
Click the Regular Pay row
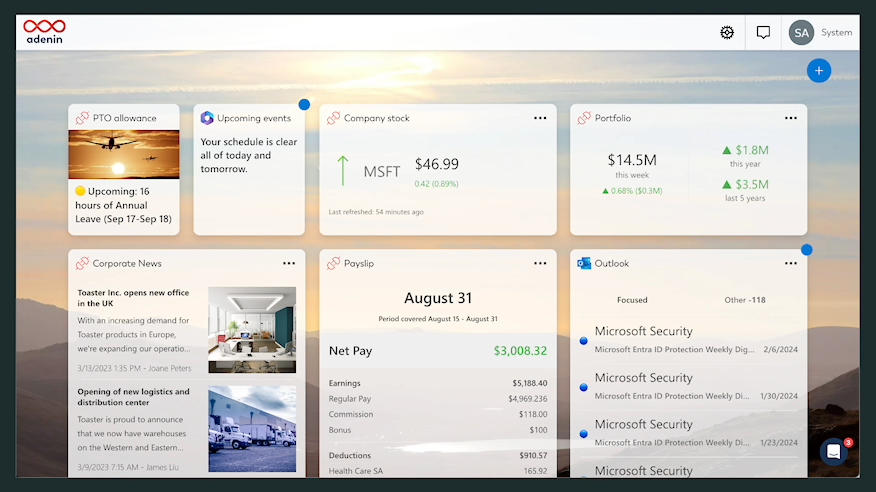coord(438,399)
